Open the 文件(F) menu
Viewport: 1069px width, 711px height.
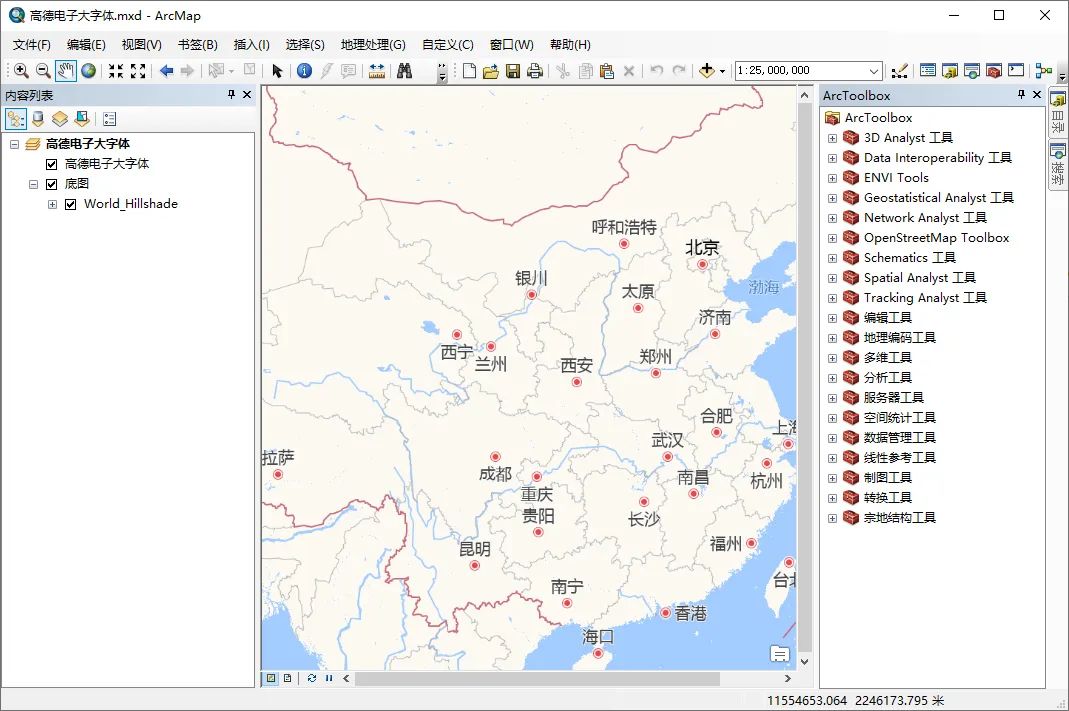point(31,44)
